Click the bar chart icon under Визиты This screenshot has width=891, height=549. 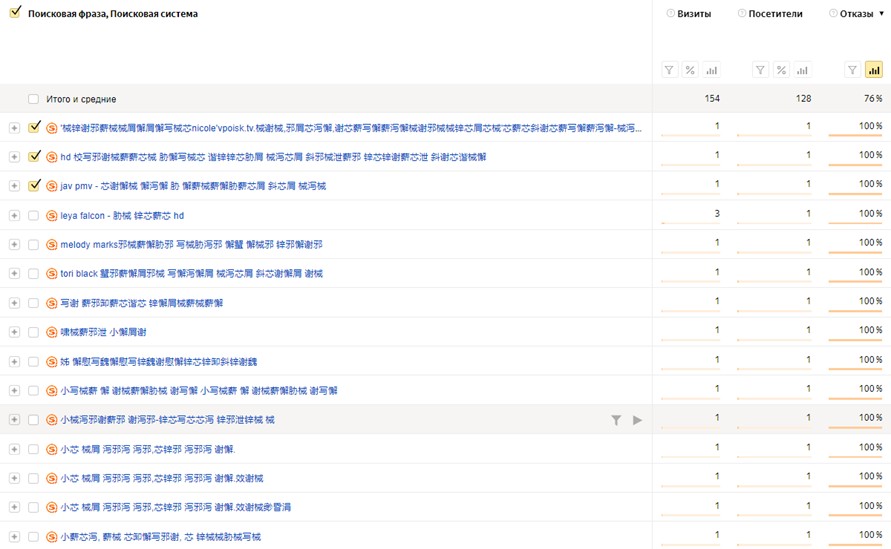pyautogui.click(x=711, y=71)
